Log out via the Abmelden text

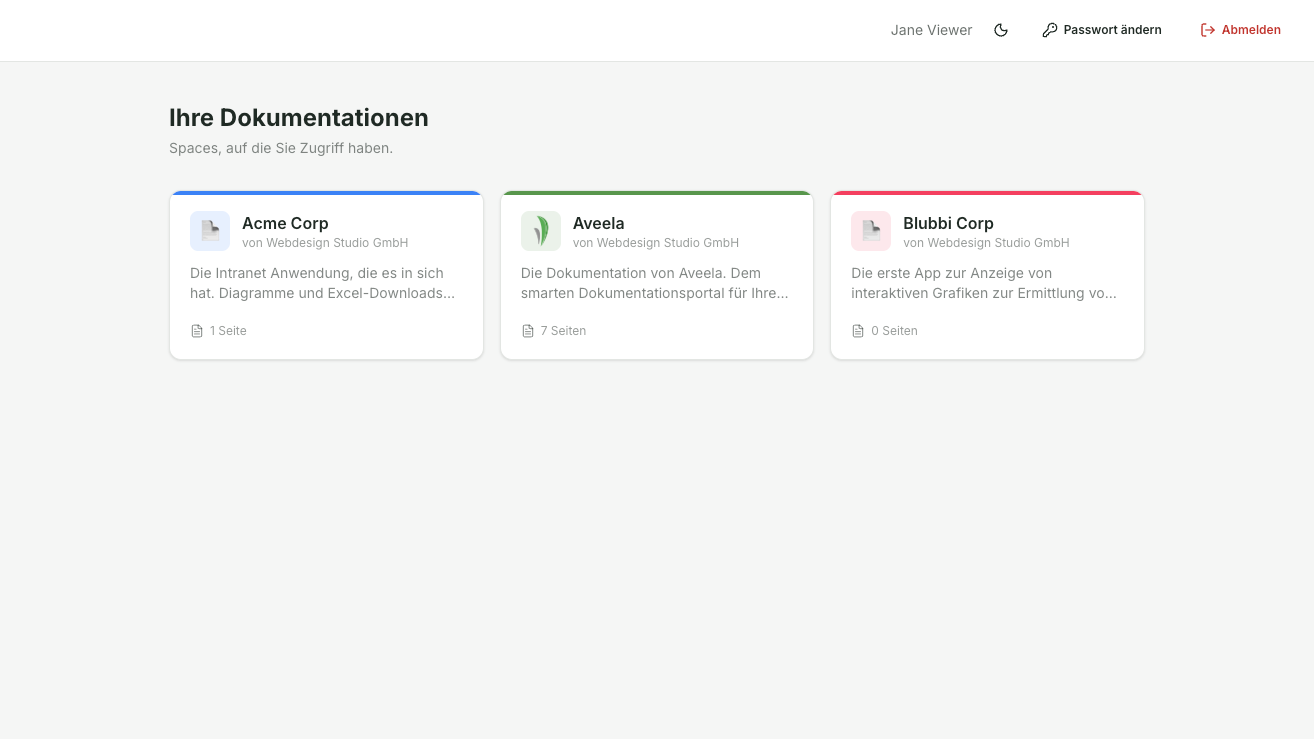(1251, 30)
